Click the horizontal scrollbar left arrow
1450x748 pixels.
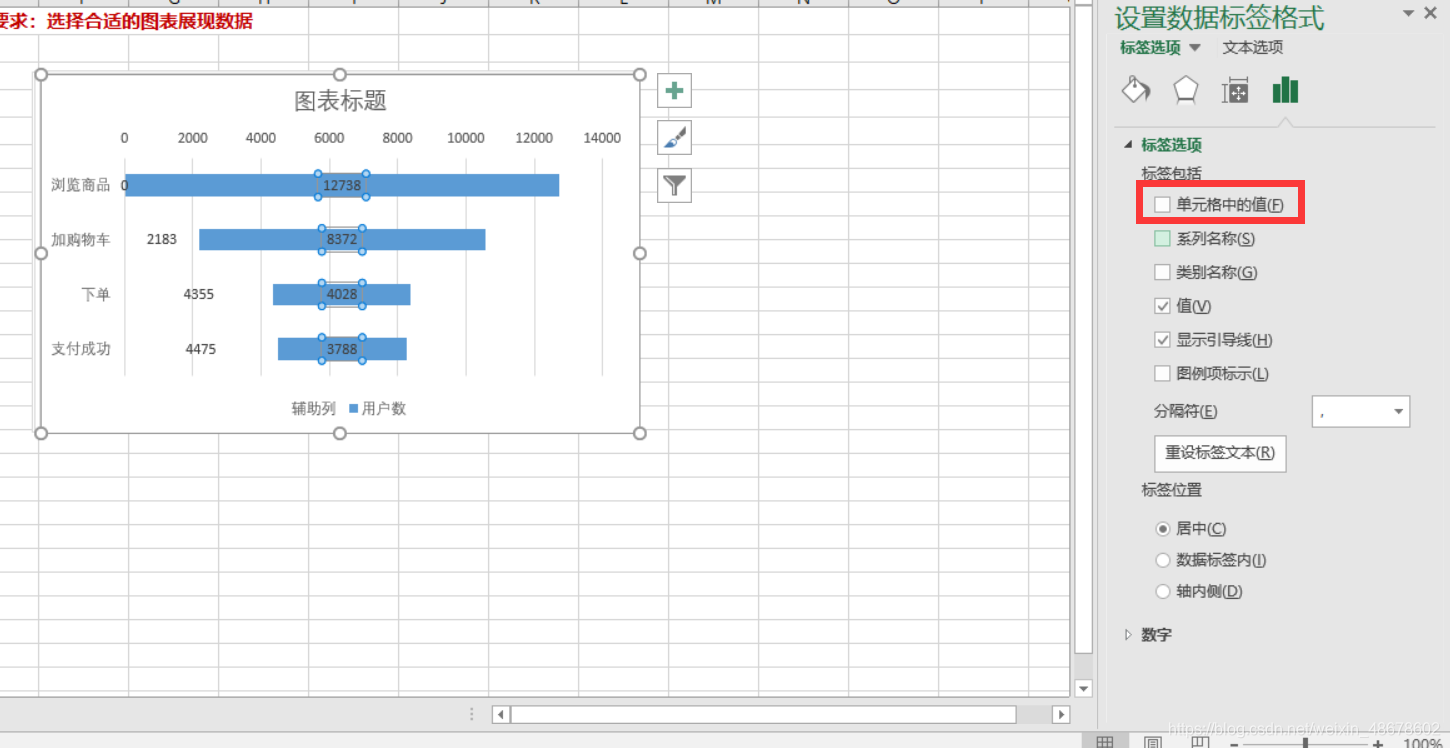click(501, 715)
